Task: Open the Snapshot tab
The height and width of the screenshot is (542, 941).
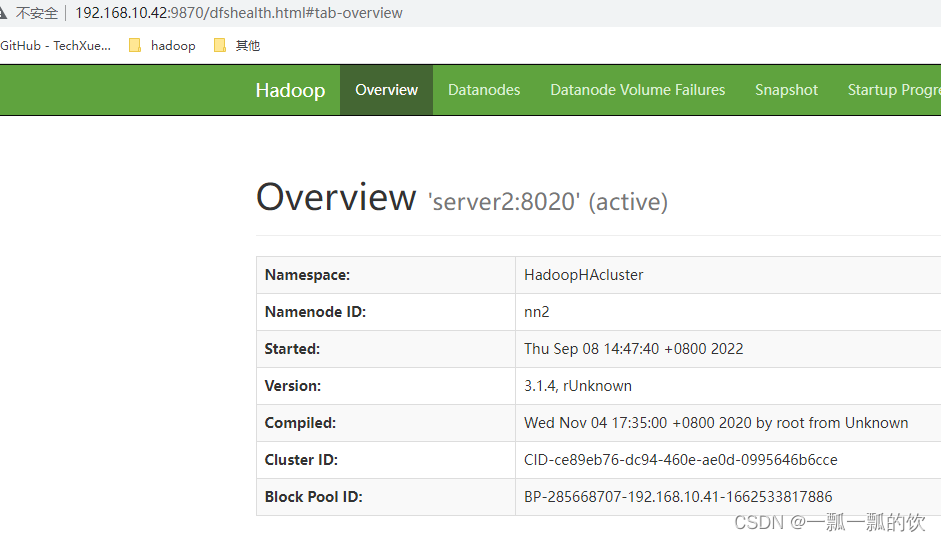Action: pyautogui.click(x=786, y=90)
